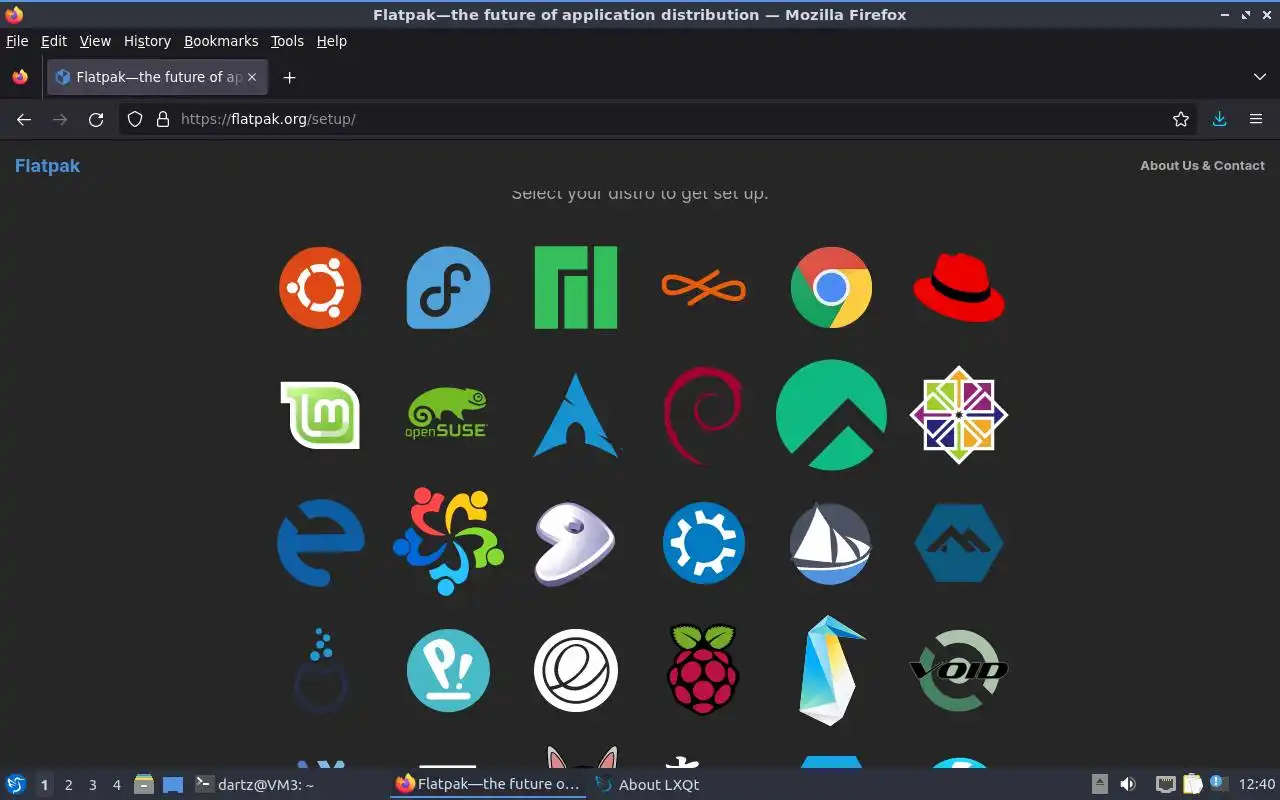
Task: Select the Mageia cauldron logo
Action: pyautogui.click(x=320, y=670)
